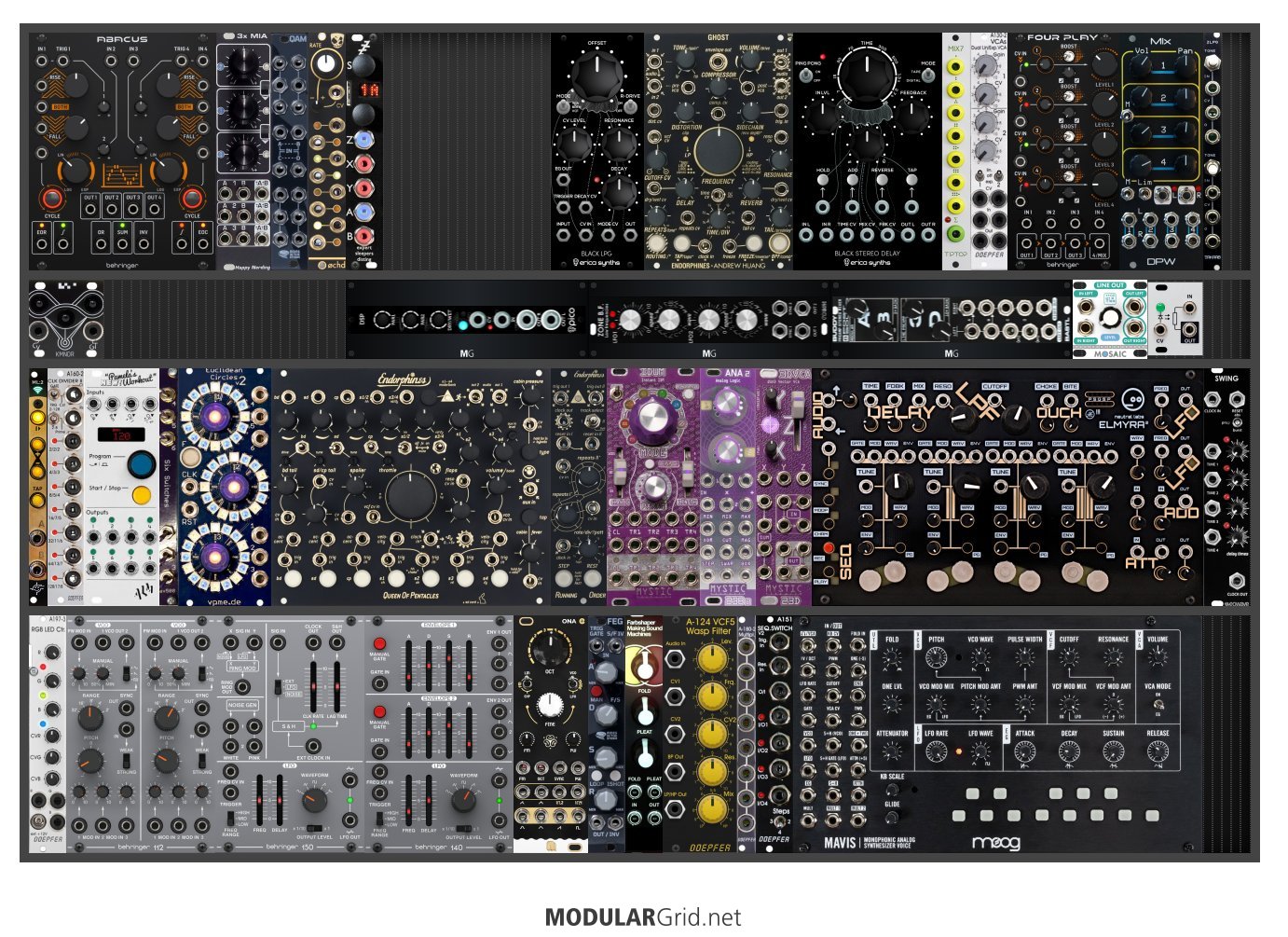The height and width of the screenshot is (937, 1288).
Task: Click the skull logo on the øchd module
Action: [337, 42]
